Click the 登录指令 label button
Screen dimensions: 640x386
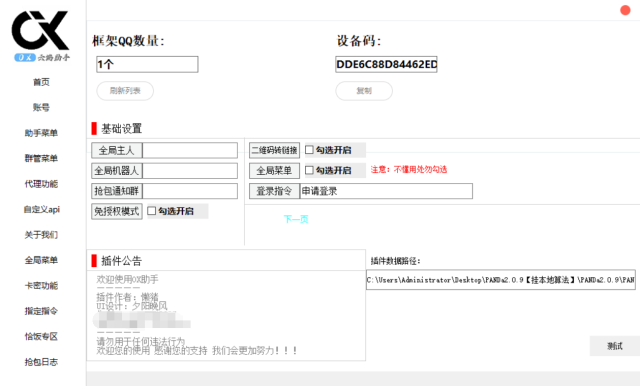[x=274, y=191]
